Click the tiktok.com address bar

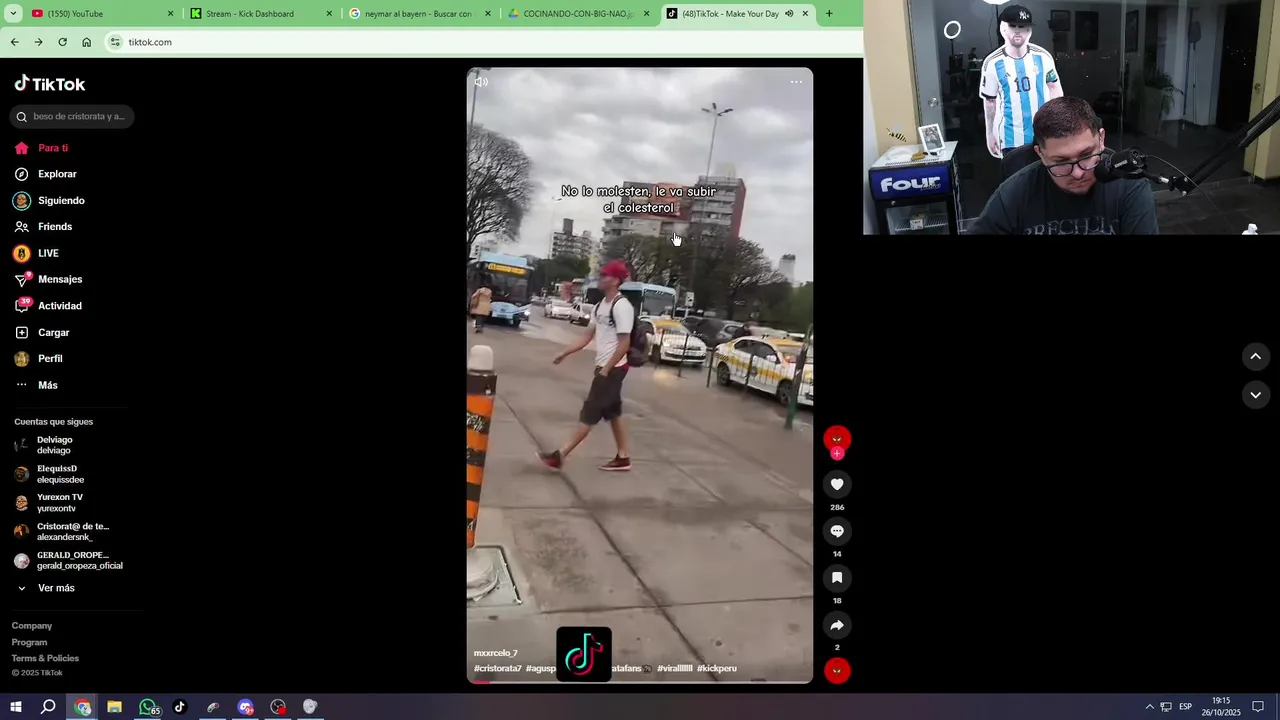coord(480,42)
